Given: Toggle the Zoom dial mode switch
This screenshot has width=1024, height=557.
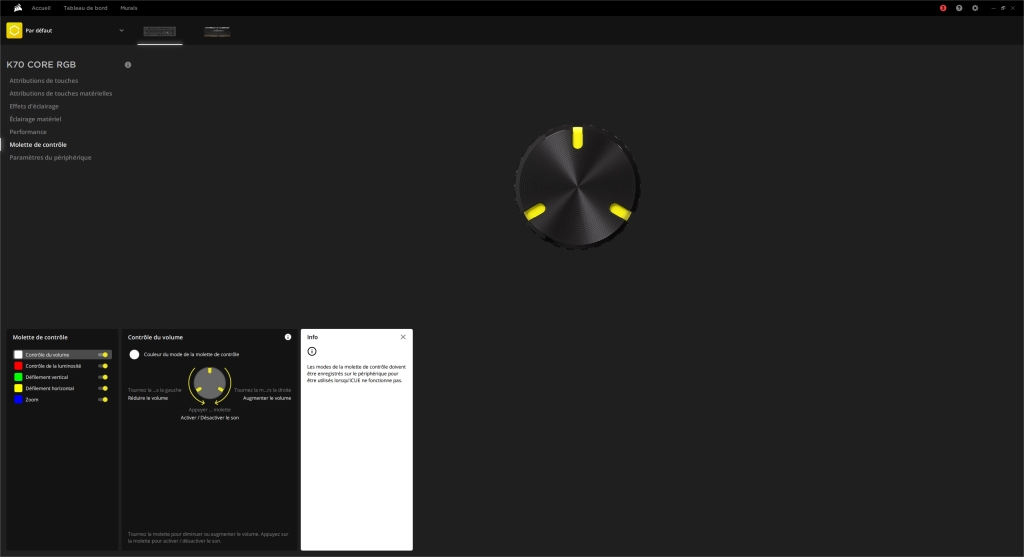Looking at the screenshot, I should coord(103,399).
